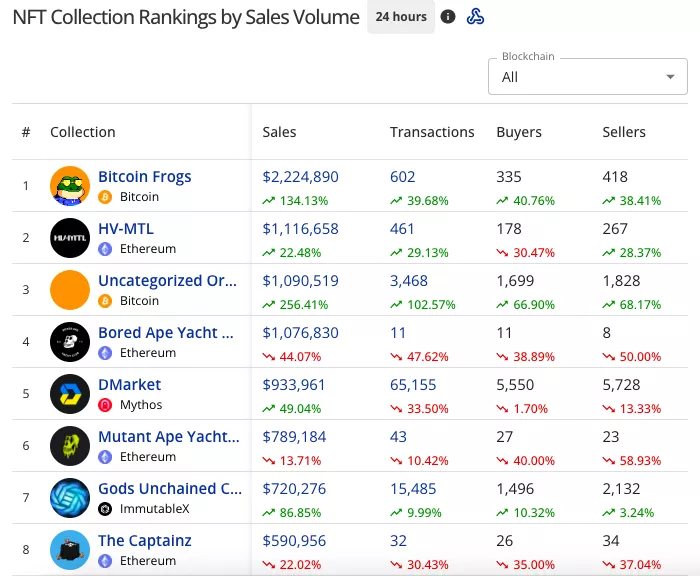
Task: Click the blue API webhook icon
Action: tap(476, 17)
